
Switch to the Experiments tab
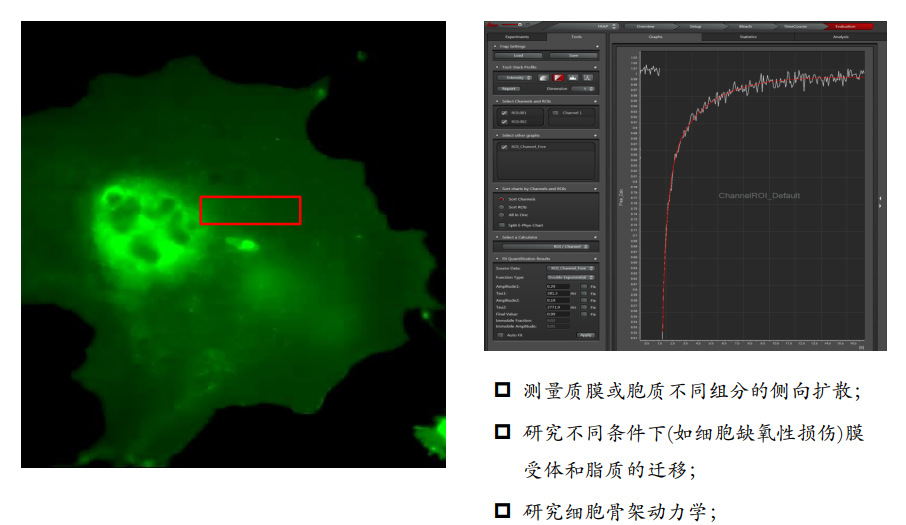coord(517,37)
